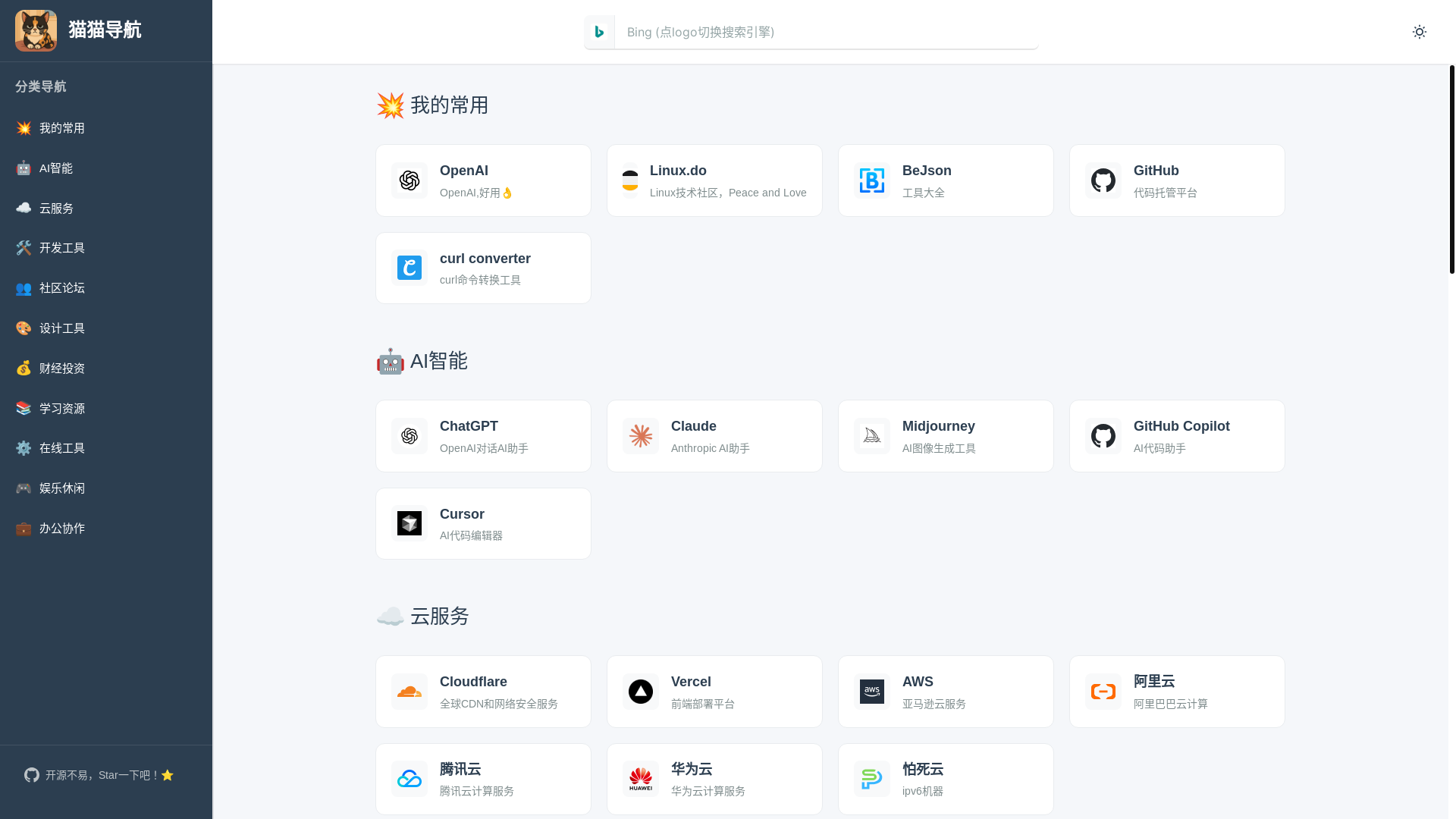This screenshot has width=1456, height=819.
Task: Open the Linux.do card title
Action: pyautogui.click(x=678, y=171)
